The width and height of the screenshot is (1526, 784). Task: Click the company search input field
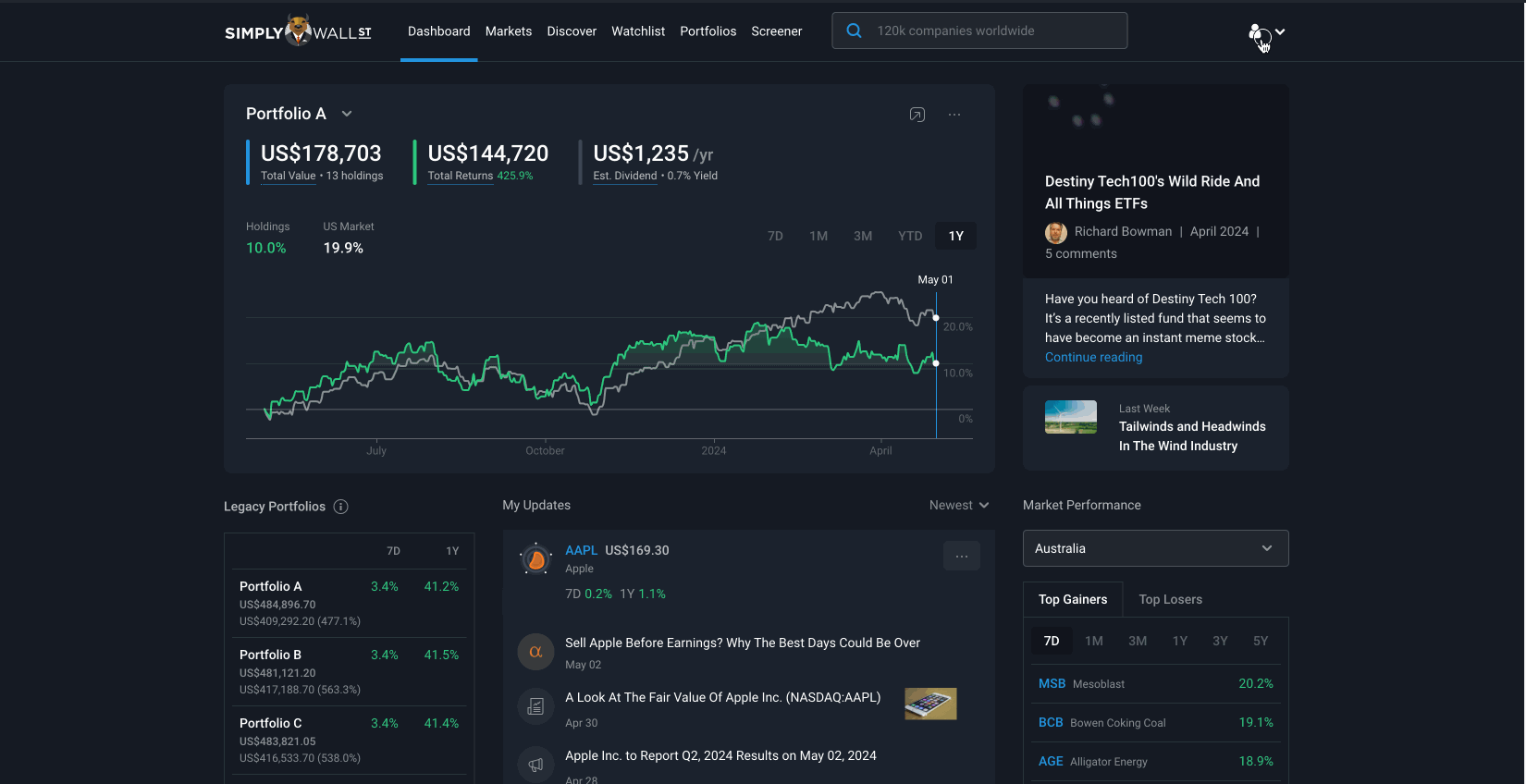(979, 31)
